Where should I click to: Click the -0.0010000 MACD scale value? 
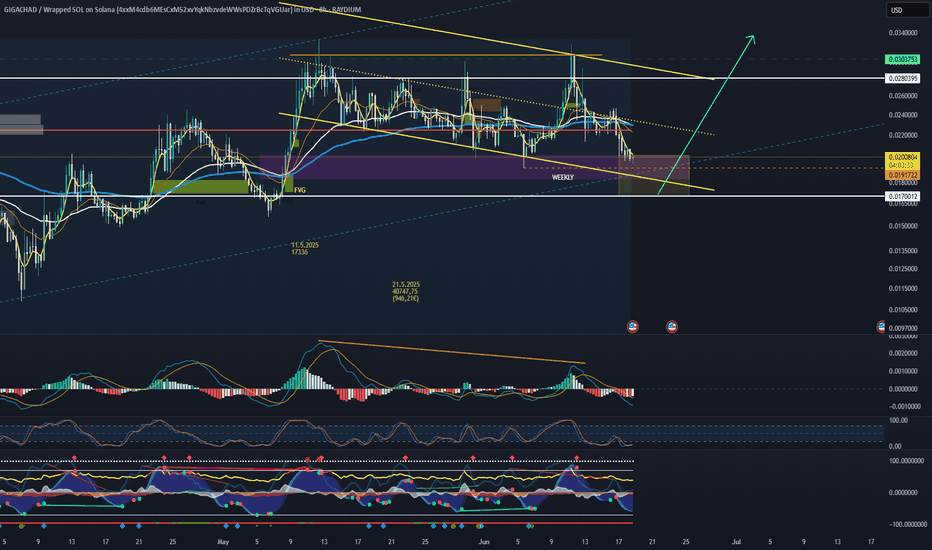903,407
